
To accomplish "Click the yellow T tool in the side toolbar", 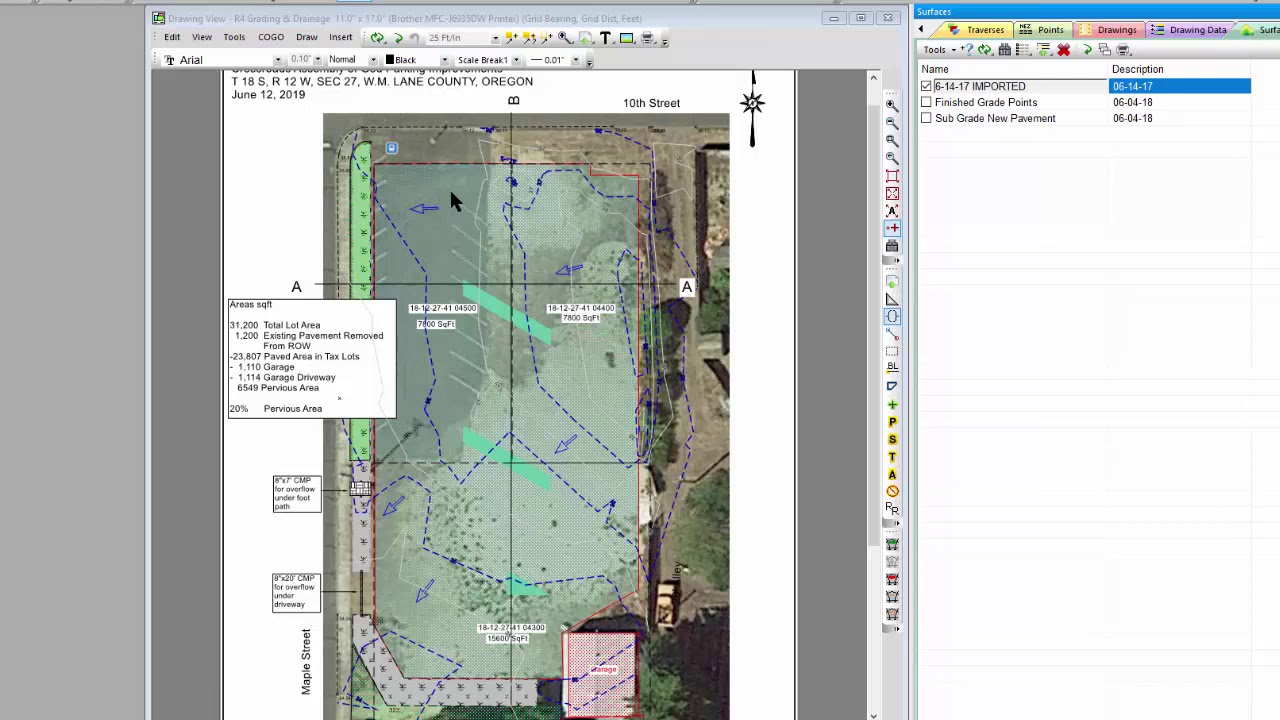I will [892, 457].
